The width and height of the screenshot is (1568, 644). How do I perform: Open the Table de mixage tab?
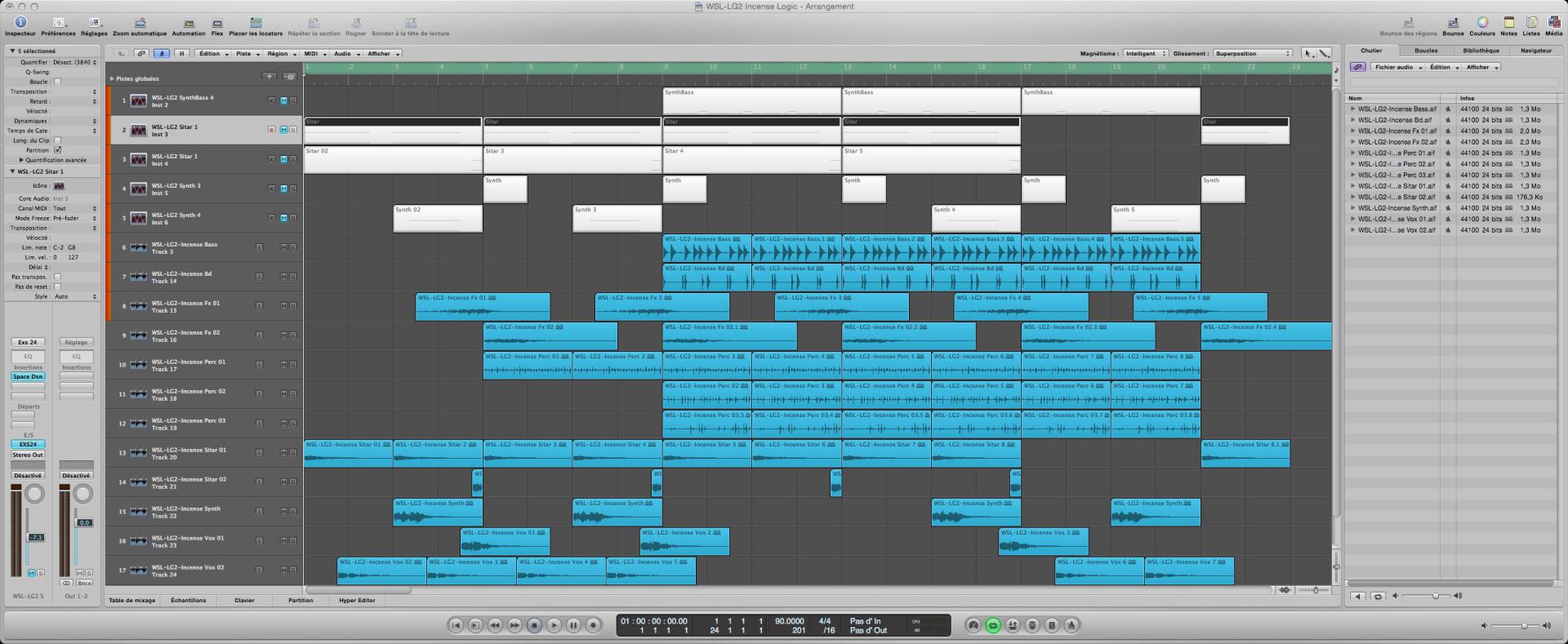[131, 600]
